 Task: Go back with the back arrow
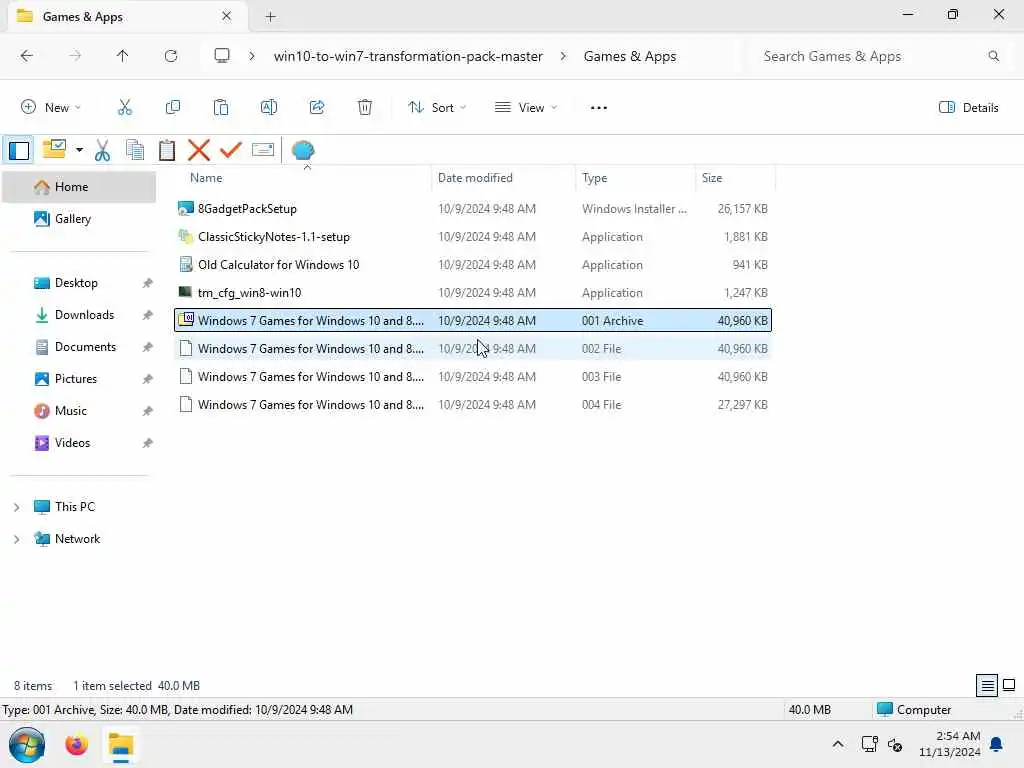coord(27,56)
